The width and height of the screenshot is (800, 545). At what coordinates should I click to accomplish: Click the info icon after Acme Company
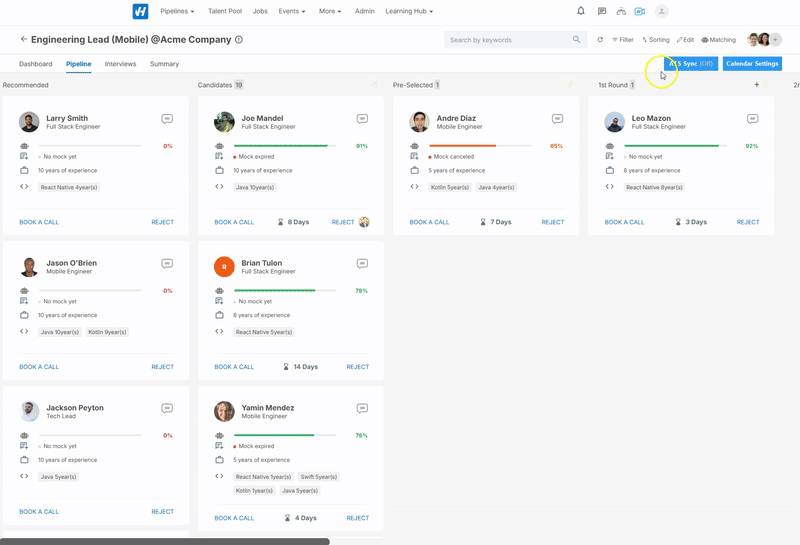[x=239, y=40]
